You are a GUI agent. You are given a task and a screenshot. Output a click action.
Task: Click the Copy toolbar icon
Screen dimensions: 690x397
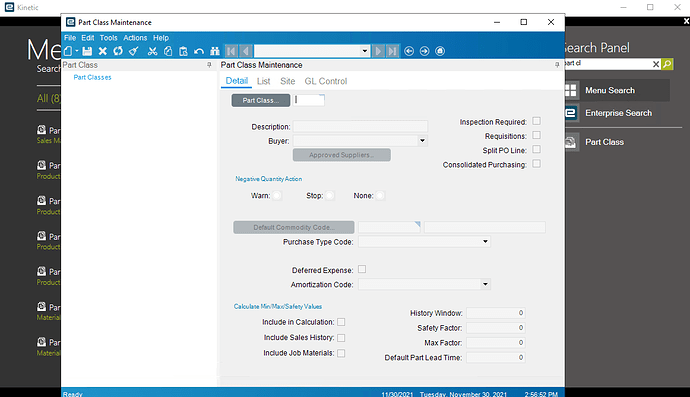point(168,51)
